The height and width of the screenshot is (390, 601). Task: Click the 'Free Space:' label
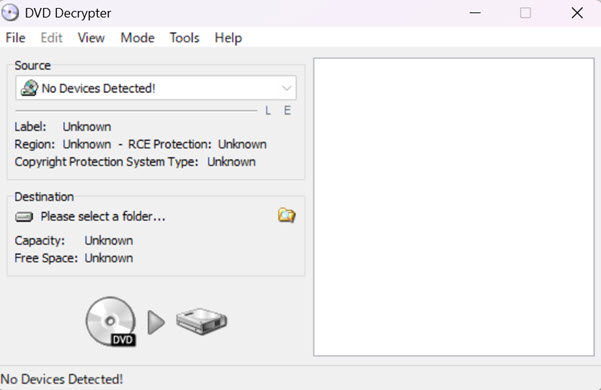click(x=46, y=258)
